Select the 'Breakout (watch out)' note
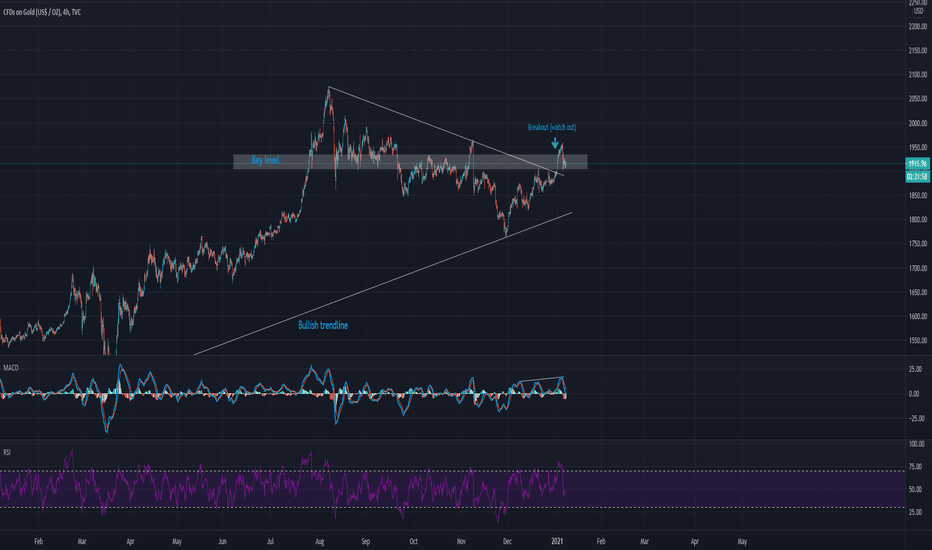This screenshot has width=932, height=550. click(552, 127)
